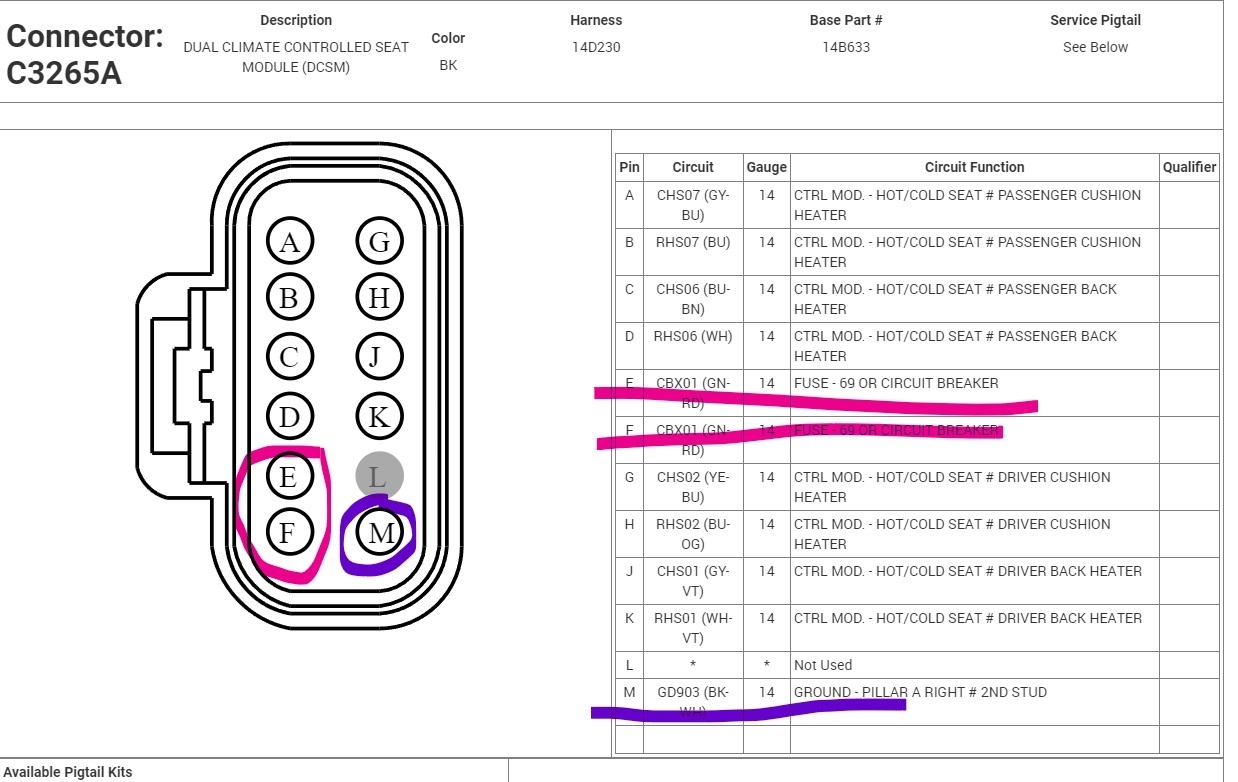Click pin A function 'PASSENGER CUSHION HEATER'
Screen dimensions: 1238x782
point(967,205)
